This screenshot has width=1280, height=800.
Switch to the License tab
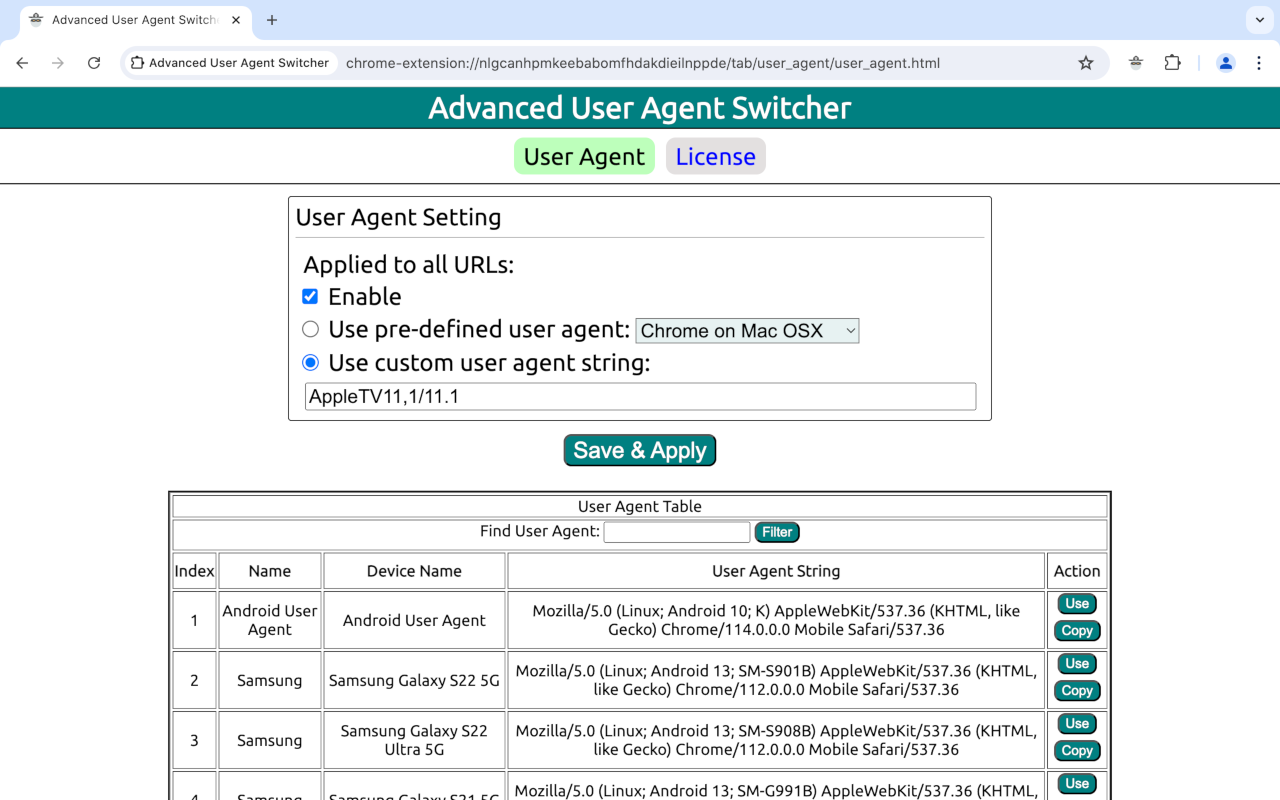pyautogui.click(x=715, y=156)
